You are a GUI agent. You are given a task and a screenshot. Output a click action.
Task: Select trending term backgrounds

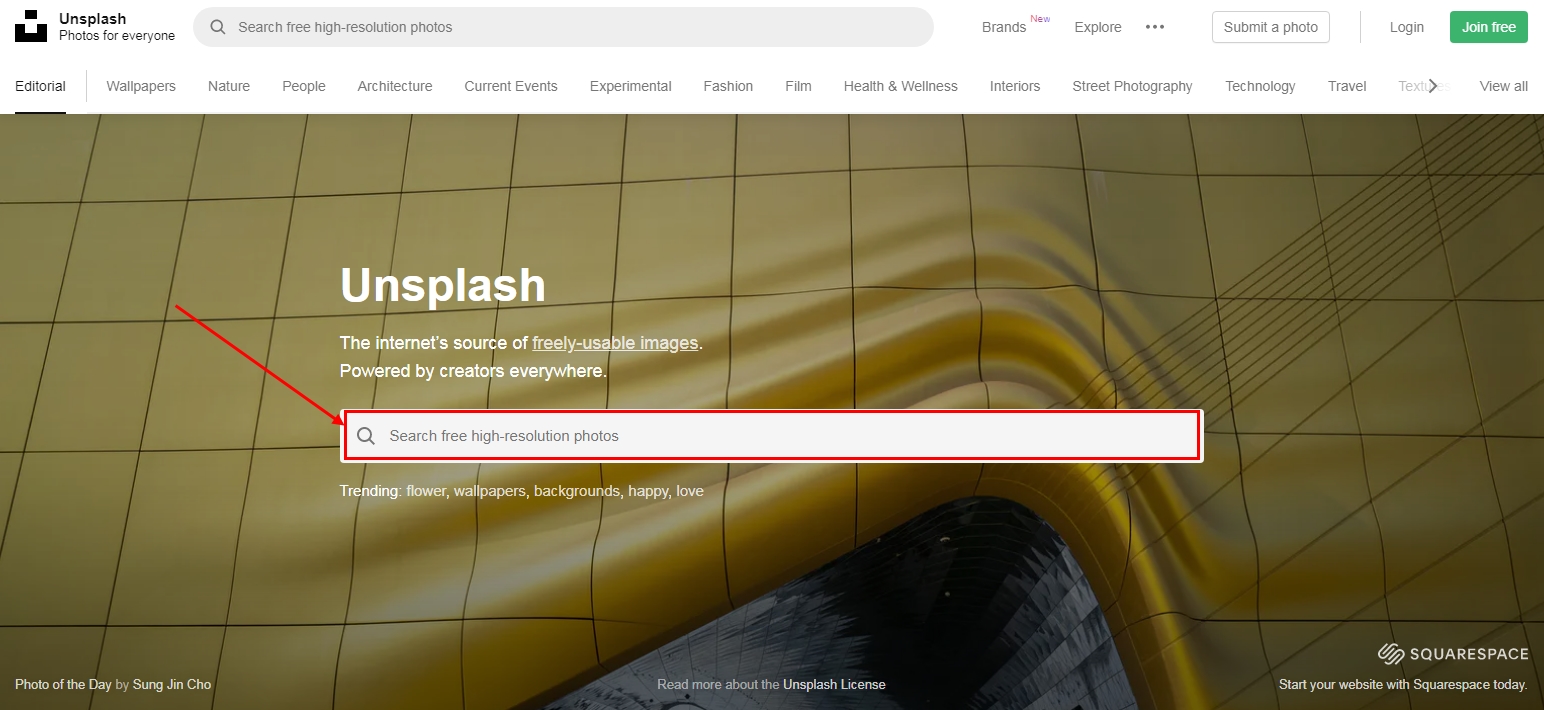pyautogui.click(x=577, y=491)
